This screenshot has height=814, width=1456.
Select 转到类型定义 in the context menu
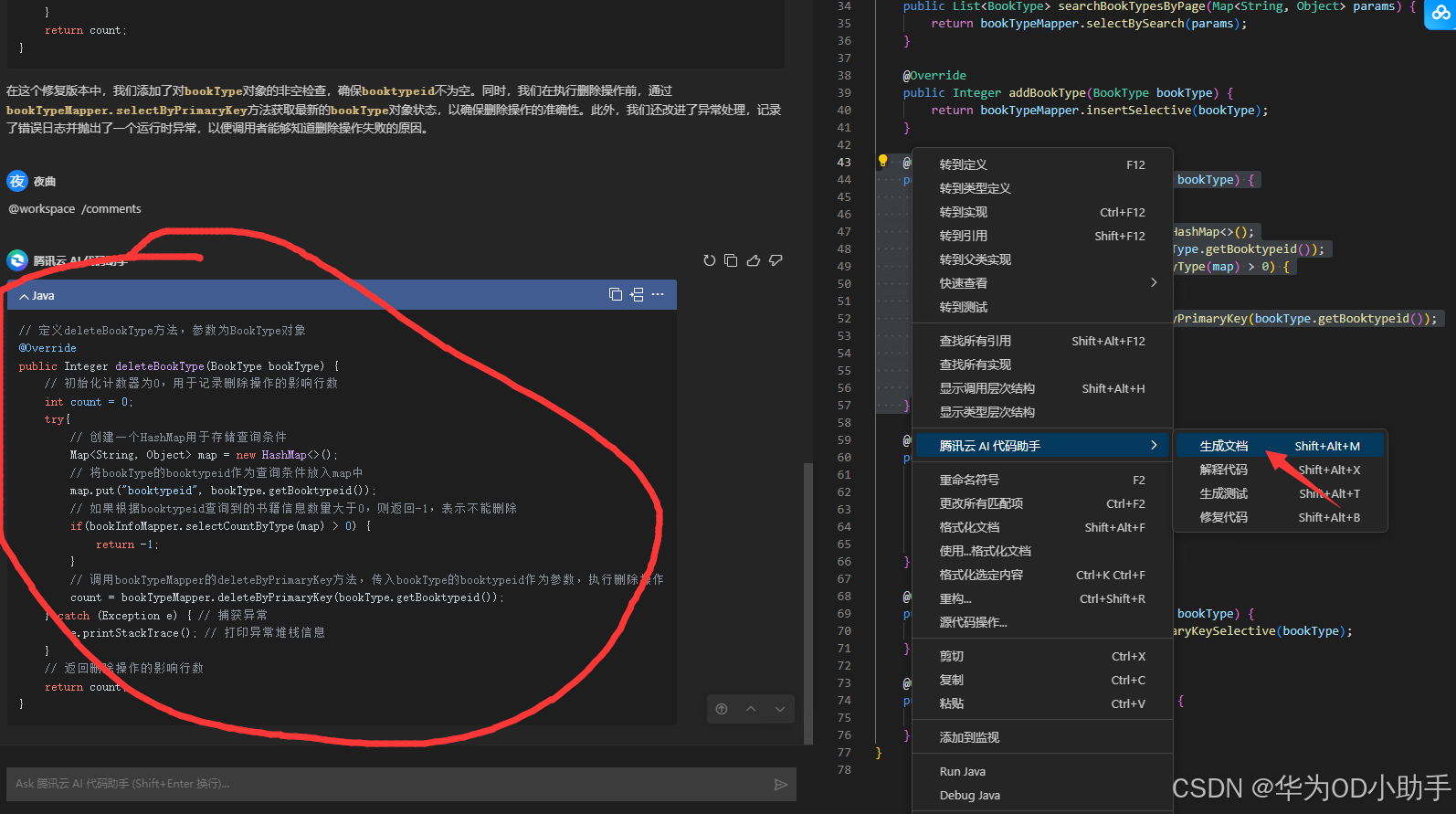pyautogui.click(x=1042, y=188)
